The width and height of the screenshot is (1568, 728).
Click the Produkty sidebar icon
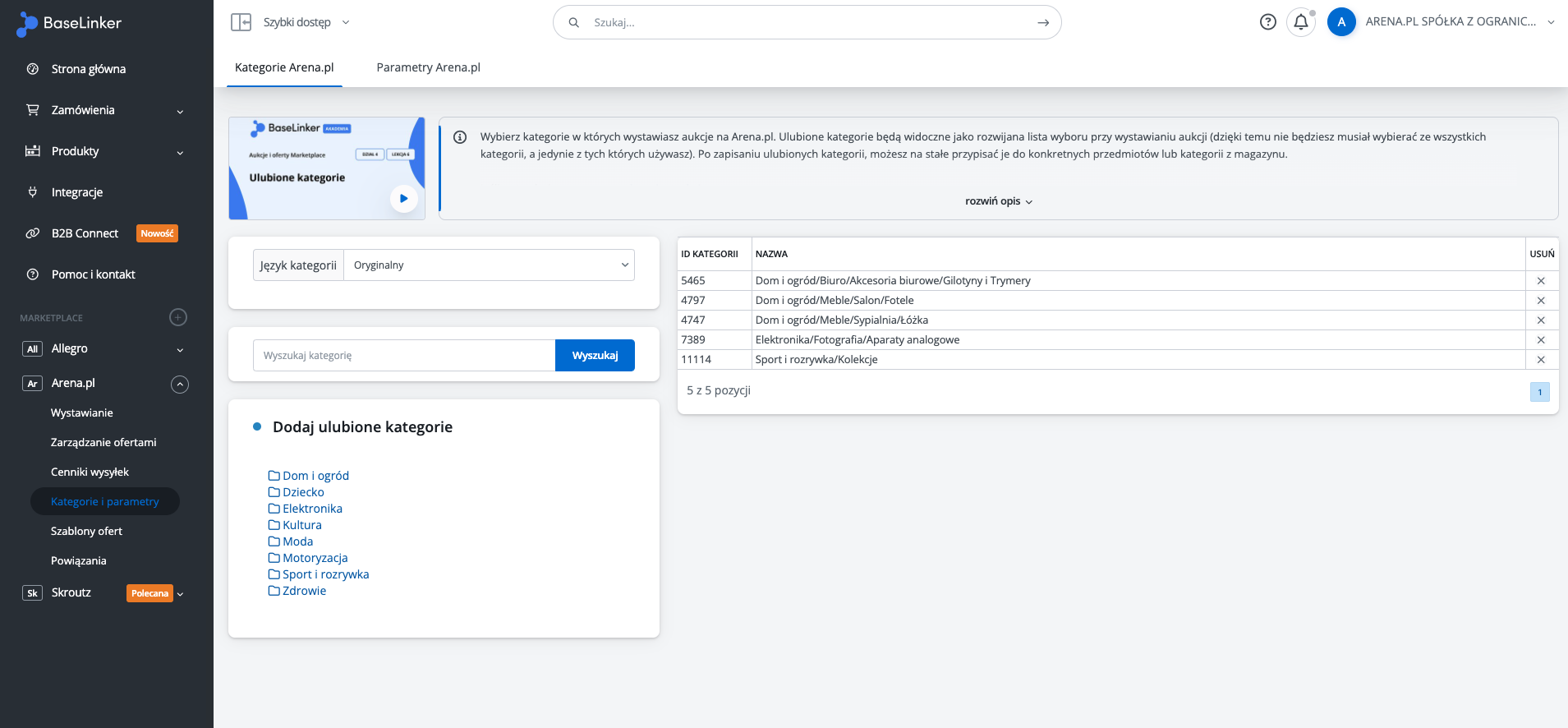(33, 151)
